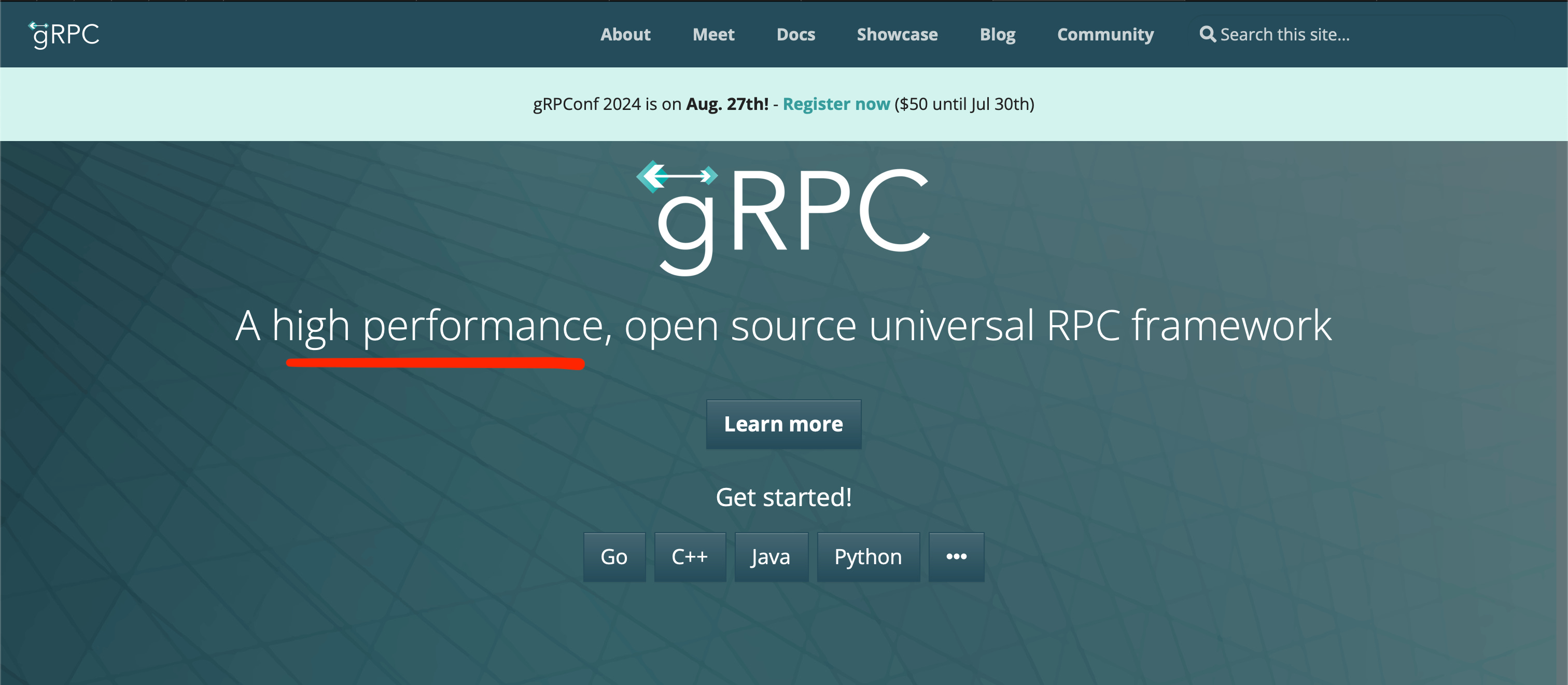This screenshot has width=1568, height=685.
Task: Open the Showcase page
Action: (x=897, y=35)
